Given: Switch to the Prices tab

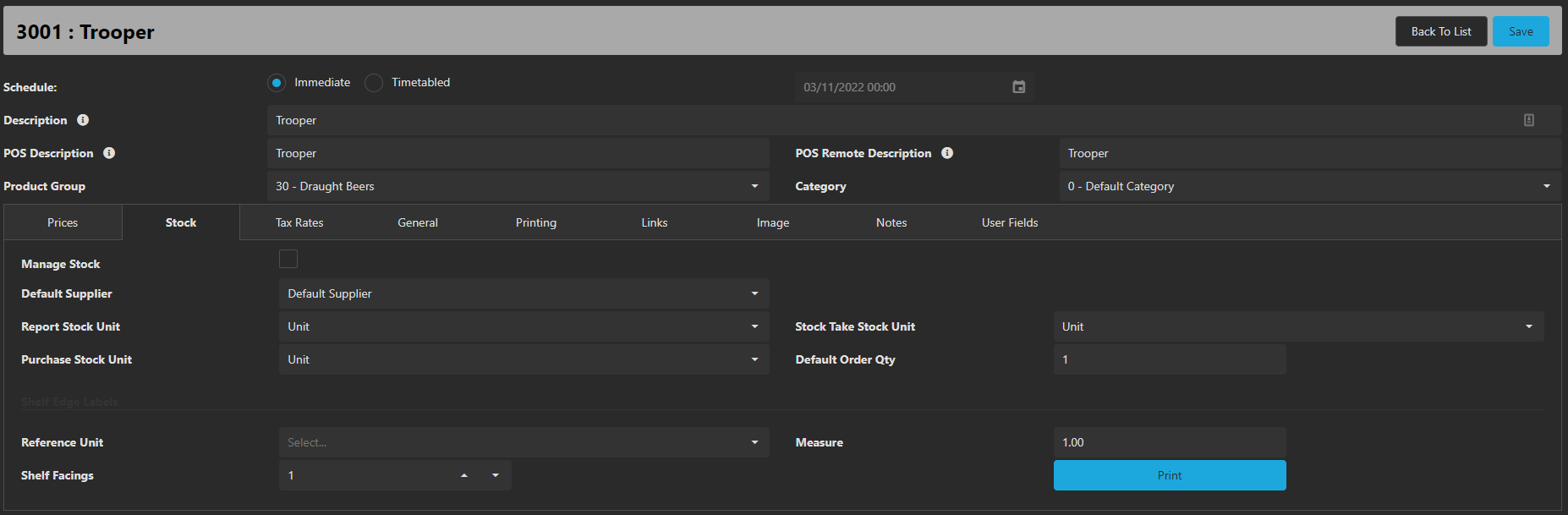Looking at the screenshot, I should pyautogui.click(x=63, y=222).
